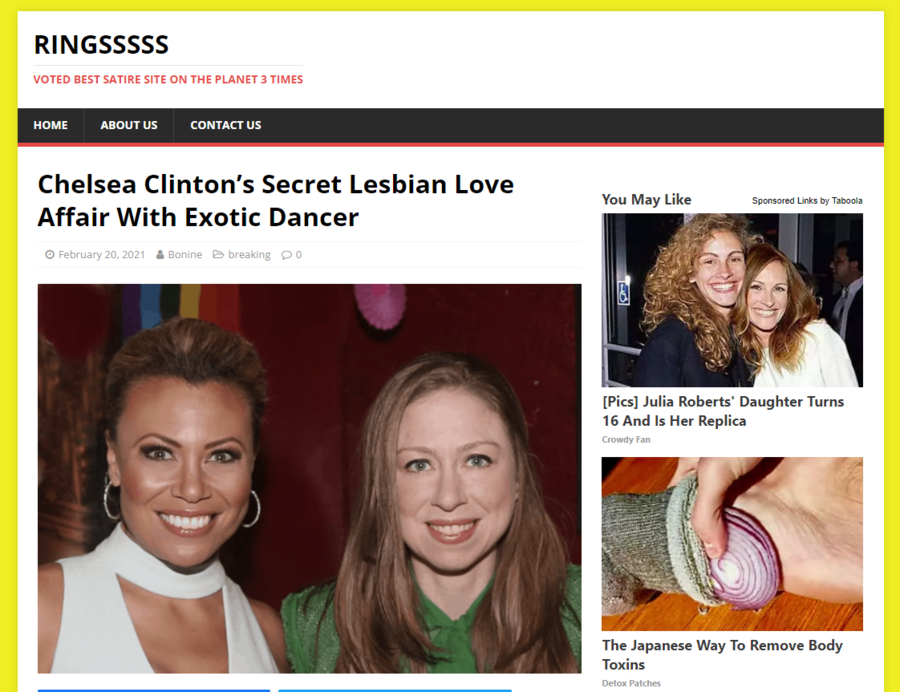The width and height of the screenshot is (900, 692).
Task: Click the Julia Roberts' Daughter headline link
Action: [x=723, y=411]
